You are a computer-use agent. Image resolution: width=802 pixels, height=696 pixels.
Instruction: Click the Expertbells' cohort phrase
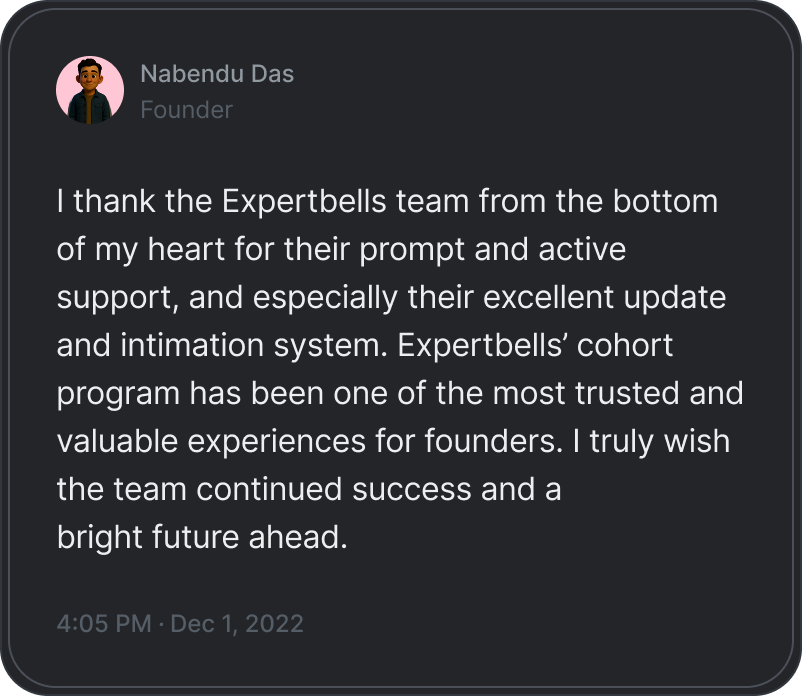click(x=535, y=345)
